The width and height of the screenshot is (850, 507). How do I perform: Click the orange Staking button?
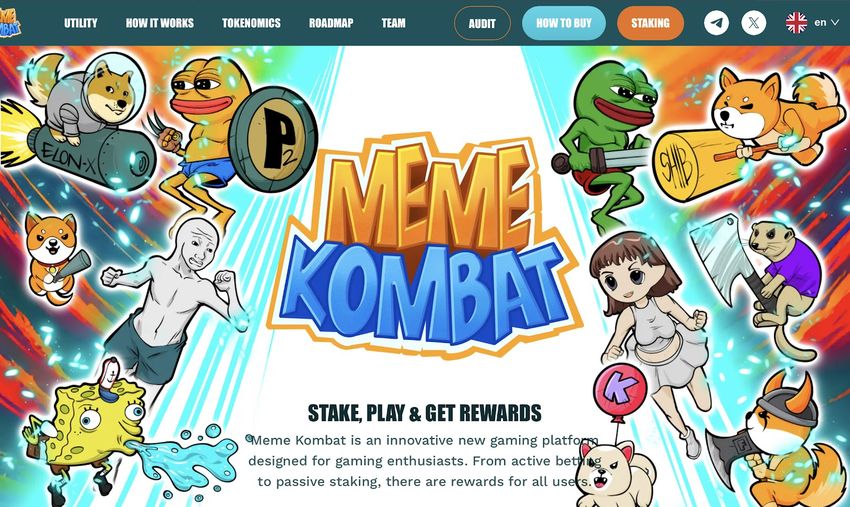(650, 23)
